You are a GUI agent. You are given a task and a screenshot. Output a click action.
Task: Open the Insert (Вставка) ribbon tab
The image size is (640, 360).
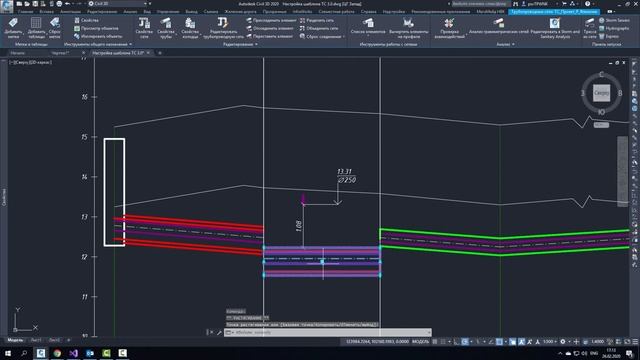tap(47, 12)
